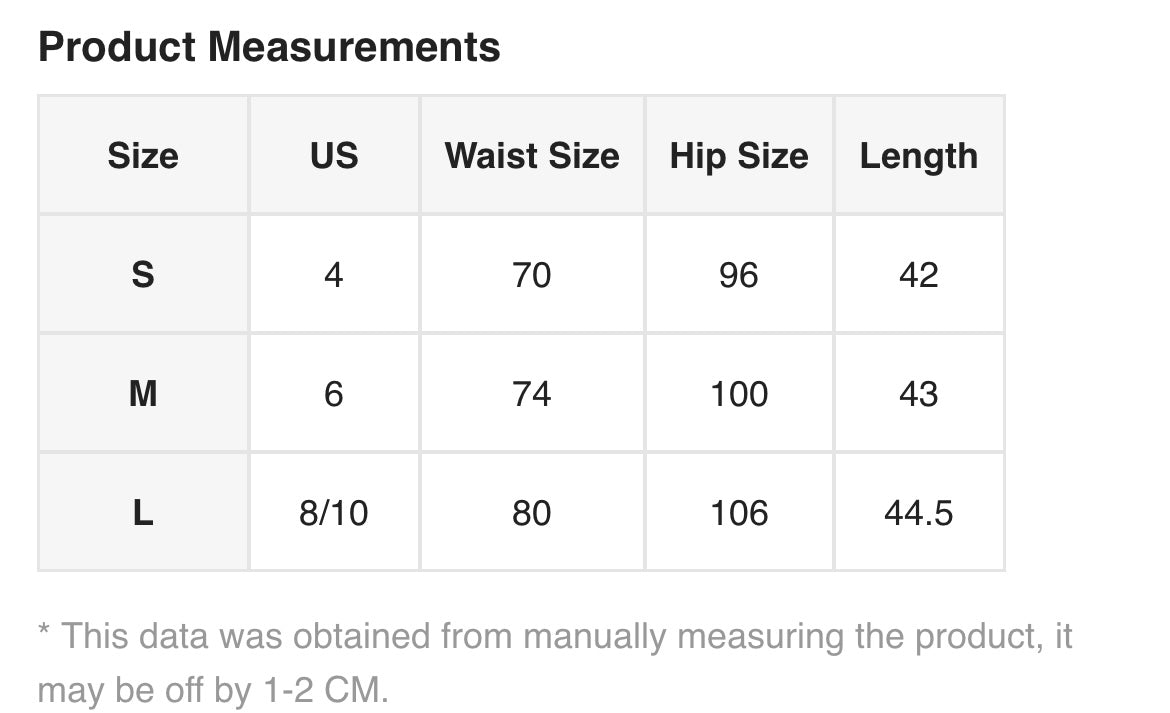This screenshot has width=1170, height=713.
Task: Select the M size row label
Action: (143, 394)
